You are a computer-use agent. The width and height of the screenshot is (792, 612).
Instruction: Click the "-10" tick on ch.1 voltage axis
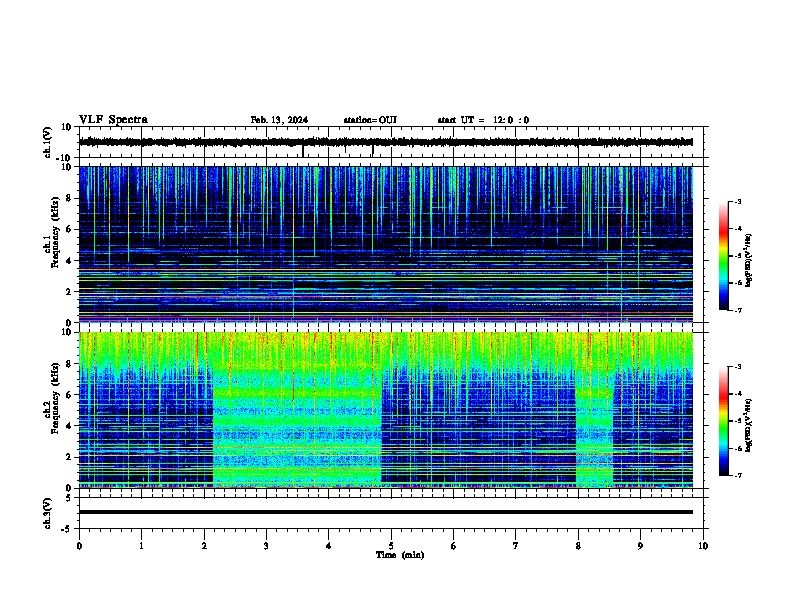tap(65, 158)
